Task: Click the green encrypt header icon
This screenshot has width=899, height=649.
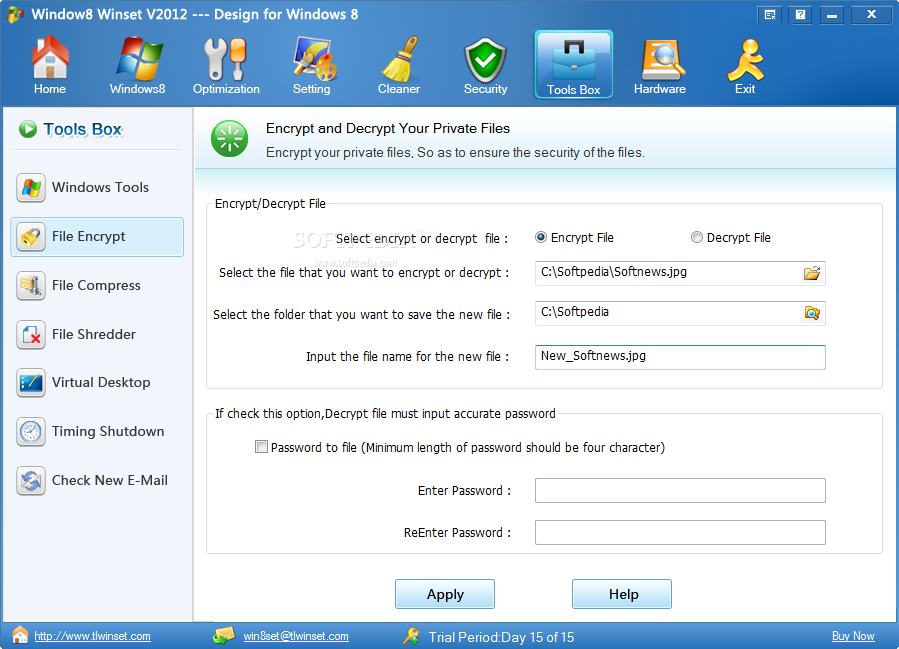Action: [229, 139]
